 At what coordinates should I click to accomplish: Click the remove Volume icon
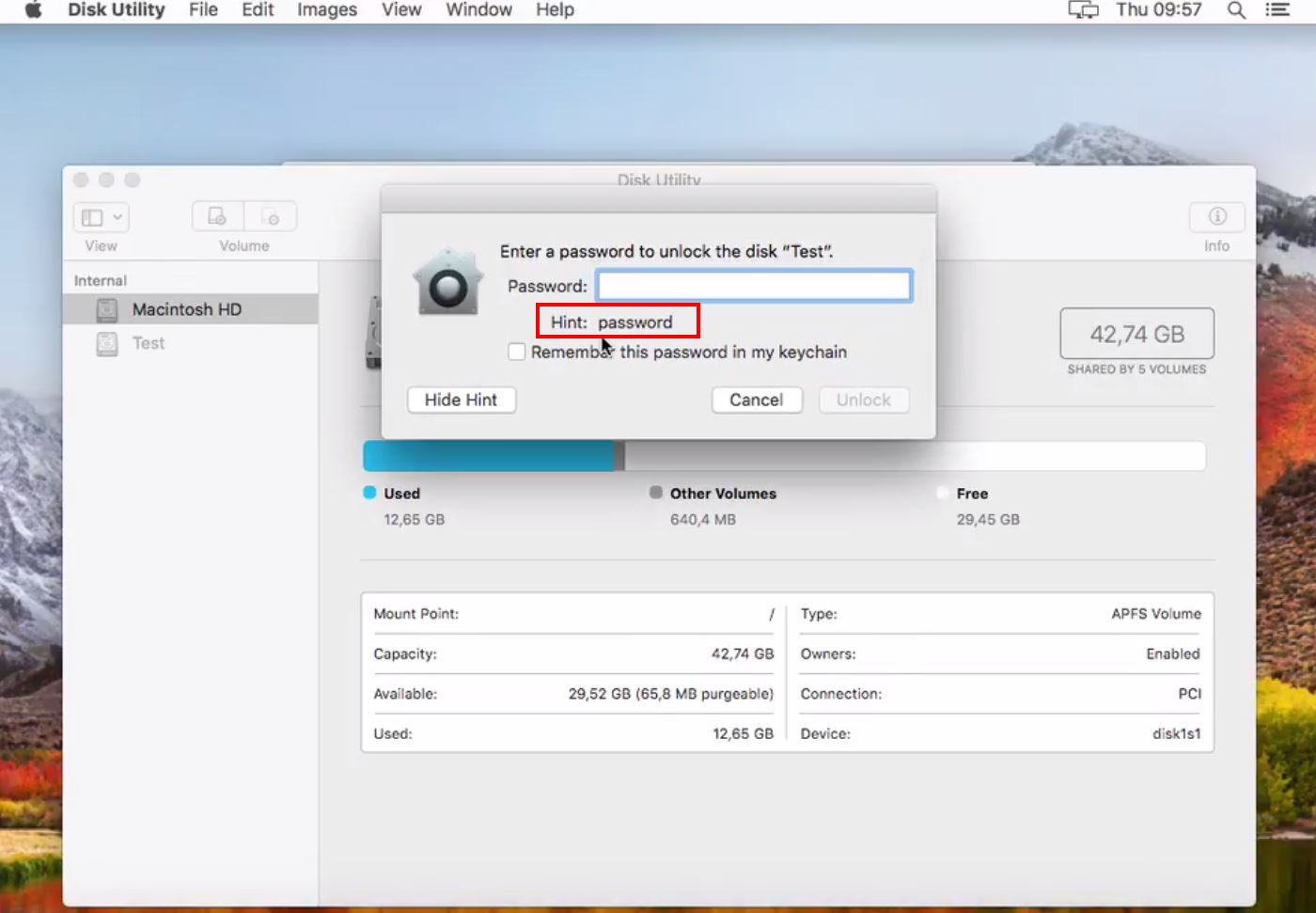point(271,216)
